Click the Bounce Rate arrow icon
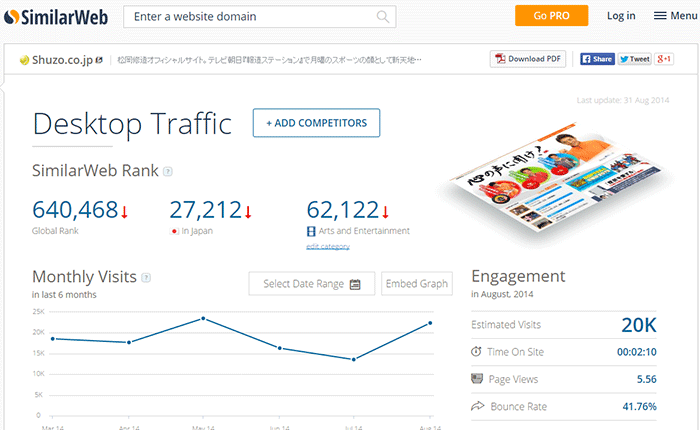Image resolution: width=700 pixels, height=430 pixels. pyautogui.click(x=478, y=406)
